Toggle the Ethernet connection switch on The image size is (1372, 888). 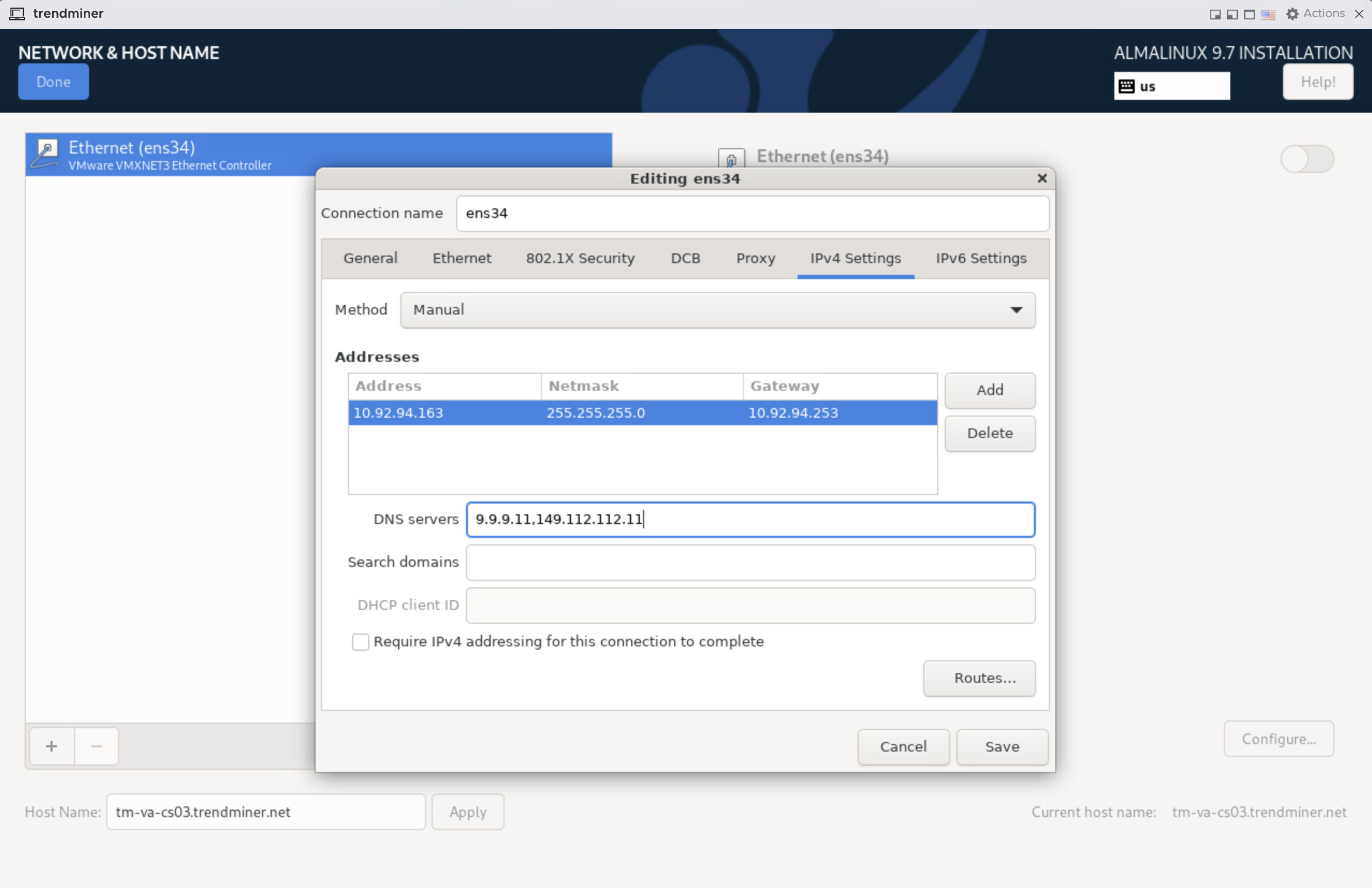(x=1307, y=159)
